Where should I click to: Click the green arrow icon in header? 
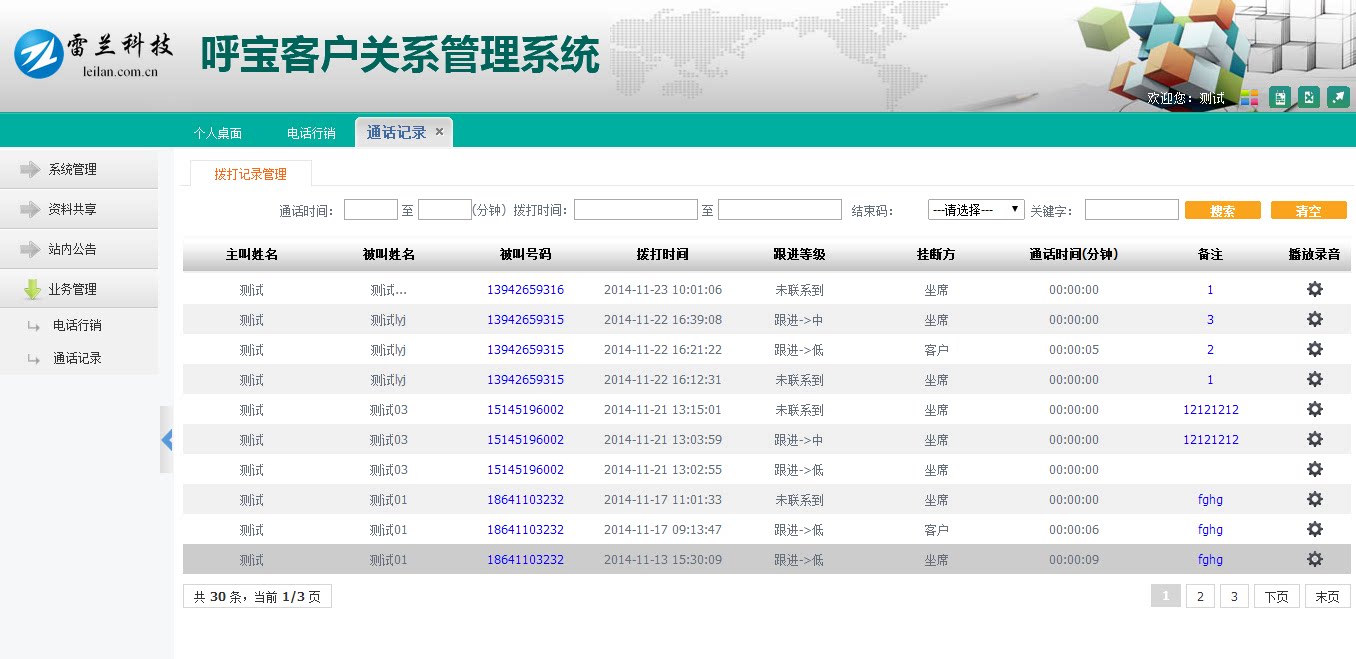pyautogui.click(x=1338, y=97)
